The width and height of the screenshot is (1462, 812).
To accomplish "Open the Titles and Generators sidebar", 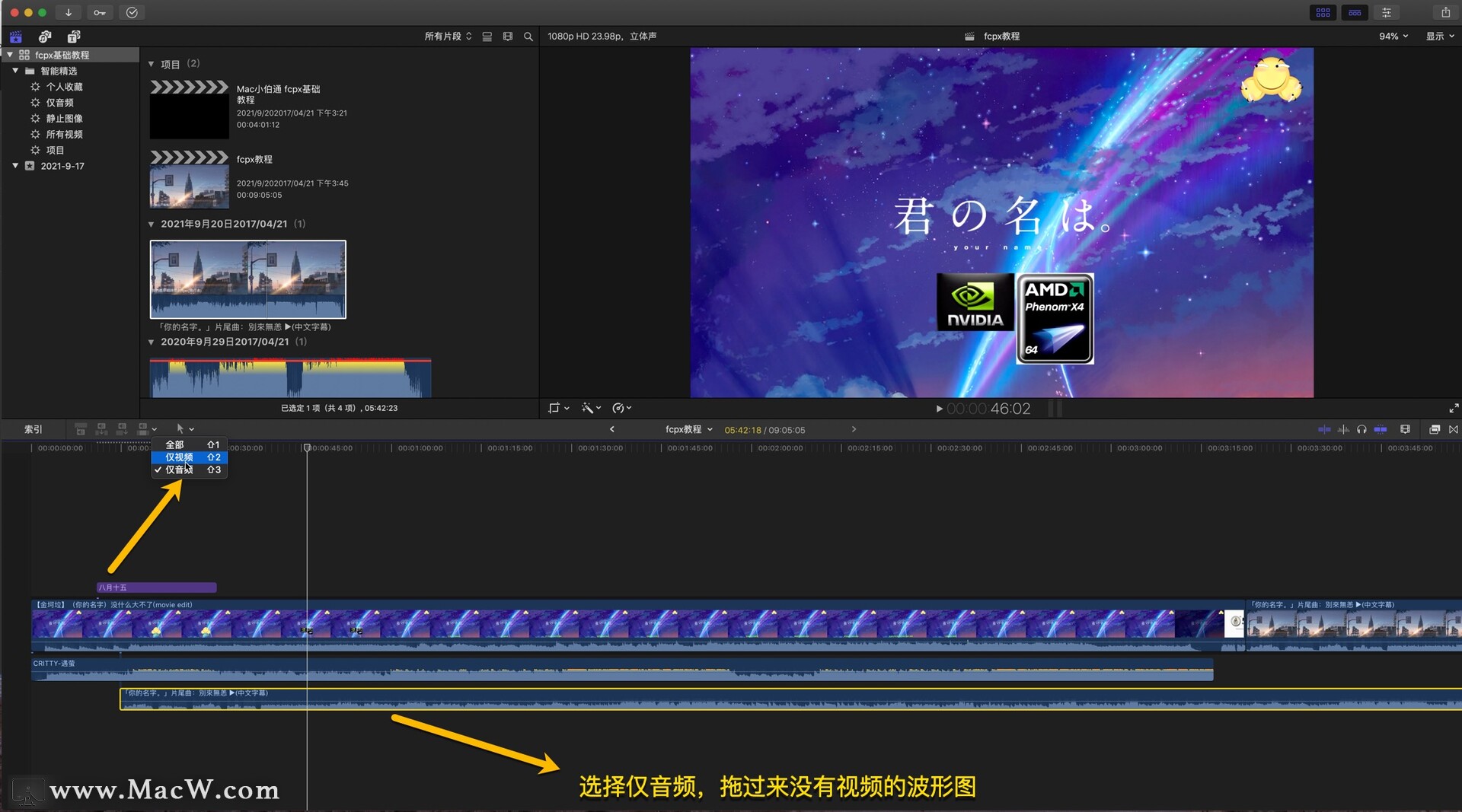I will pyautogui.click(x=74, y=37).
